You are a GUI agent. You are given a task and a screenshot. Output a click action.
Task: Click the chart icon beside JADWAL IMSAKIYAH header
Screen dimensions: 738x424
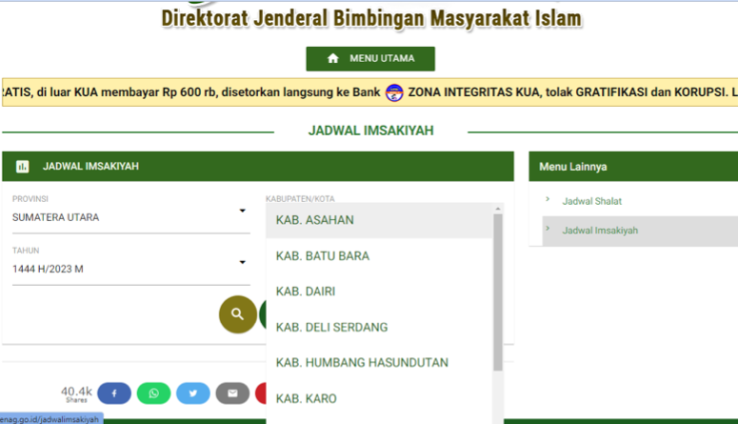point(22,167)
